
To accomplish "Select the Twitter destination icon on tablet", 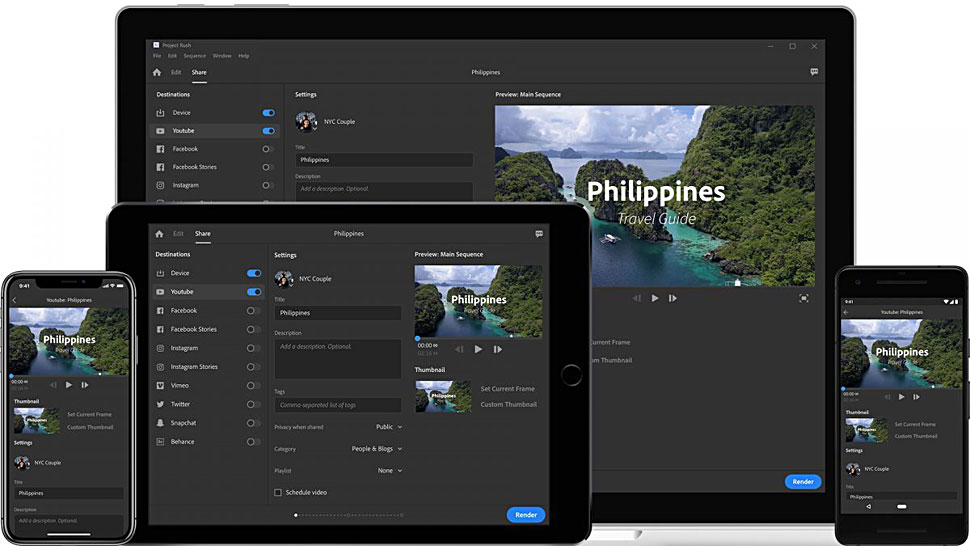I will (160, 404).
